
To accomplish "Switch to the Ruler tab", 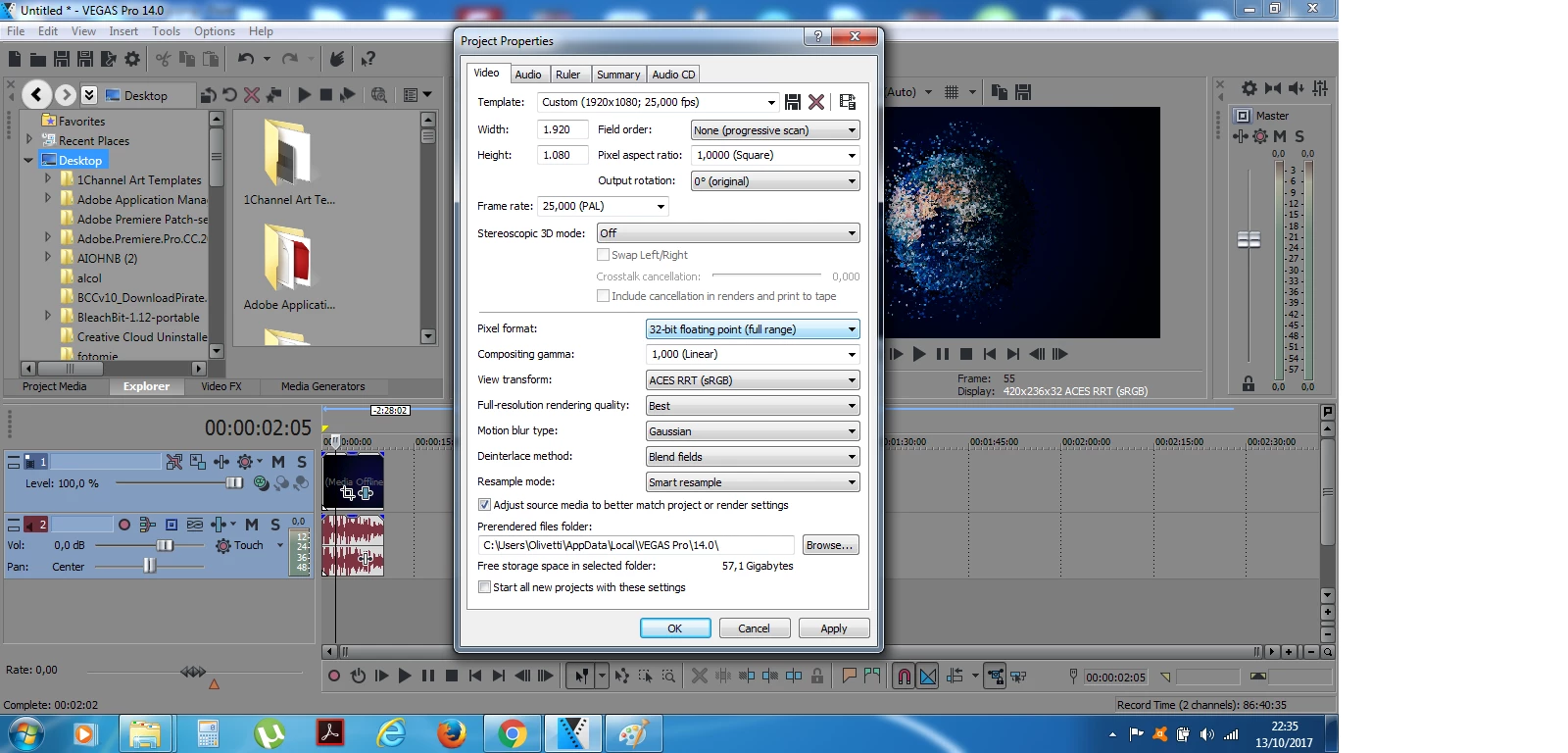I will pos(568,75).
